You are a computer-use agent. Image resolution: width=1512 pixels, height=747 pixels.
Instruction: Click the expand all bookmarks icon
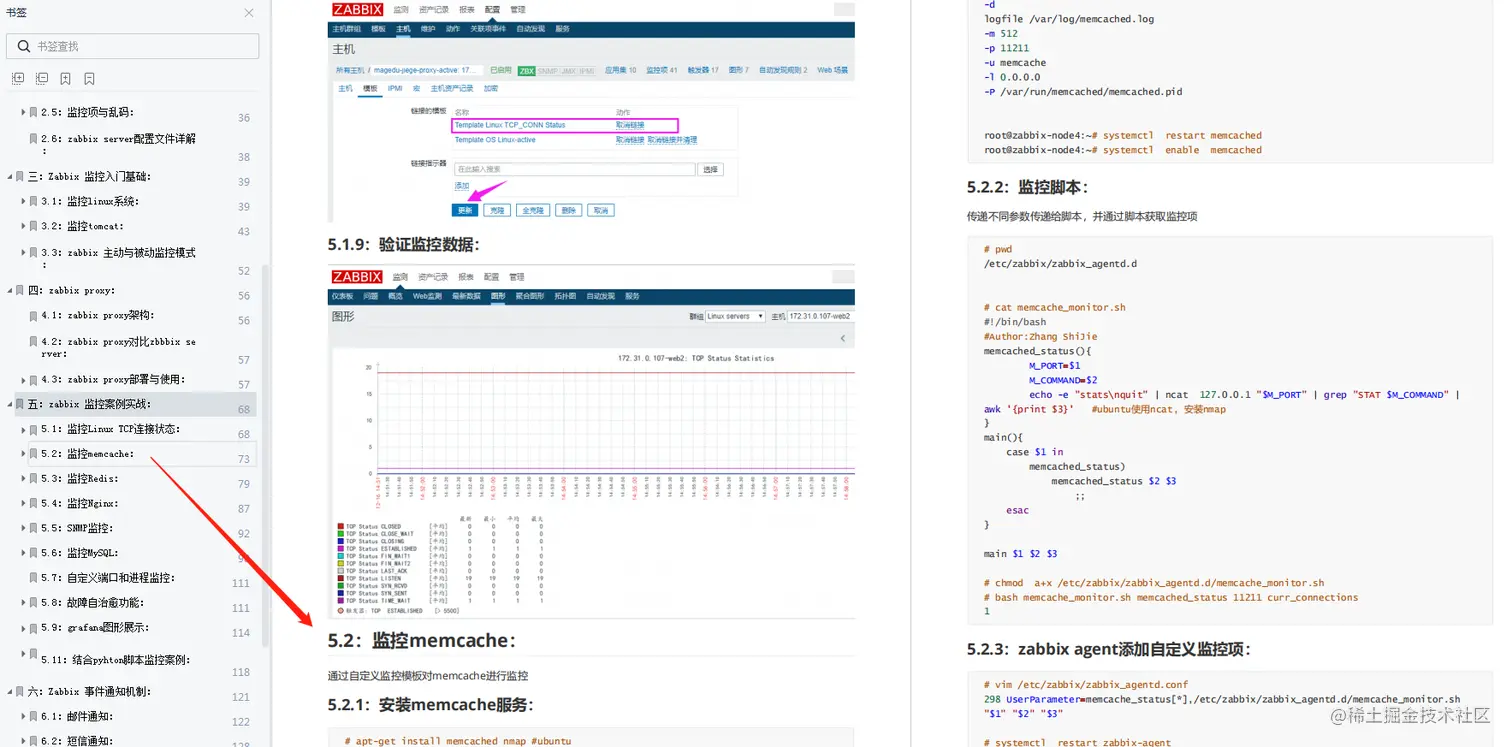click(x=18, y=78)
